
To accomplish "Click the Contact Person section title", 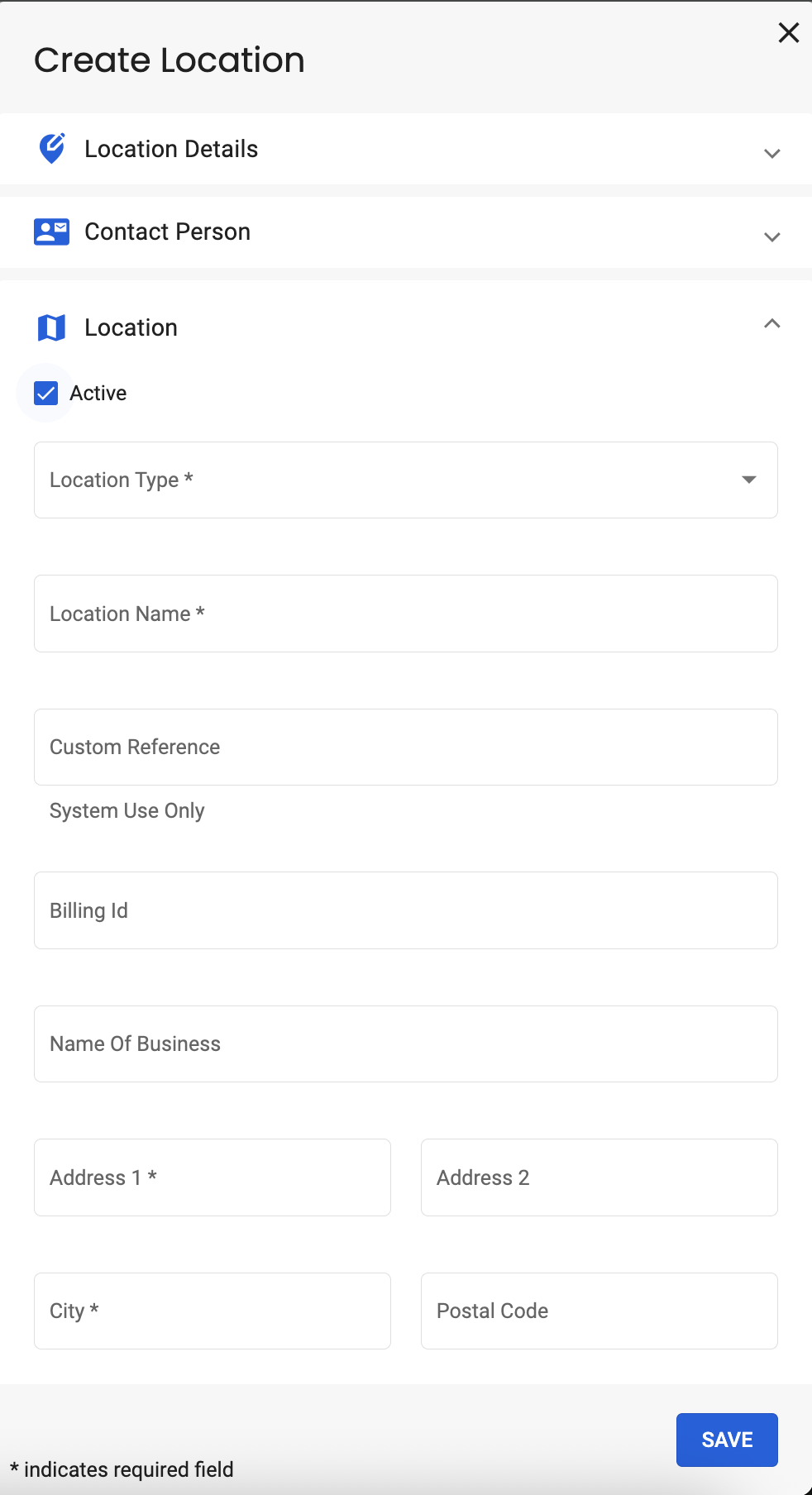I will pos(168,232).
